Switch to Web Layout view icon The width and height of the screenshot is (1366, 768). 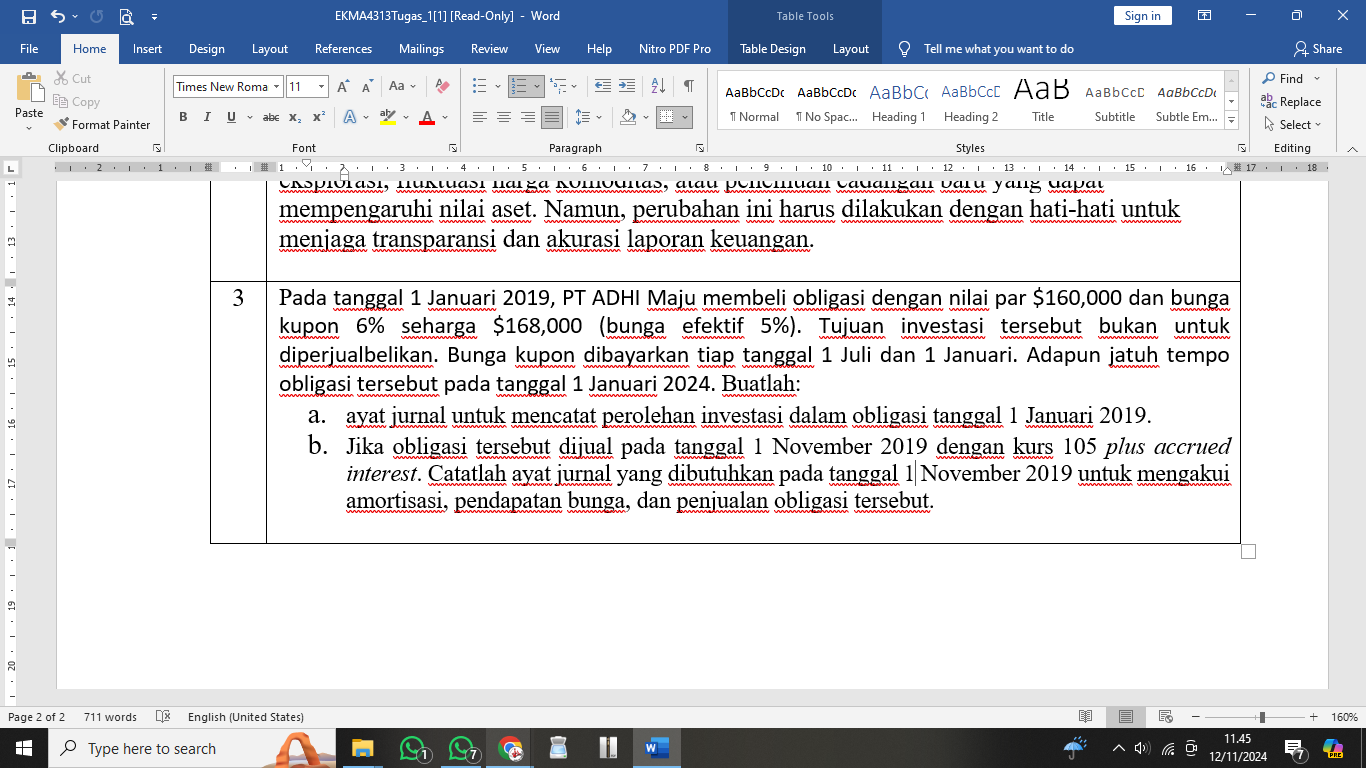(1165, 717)
